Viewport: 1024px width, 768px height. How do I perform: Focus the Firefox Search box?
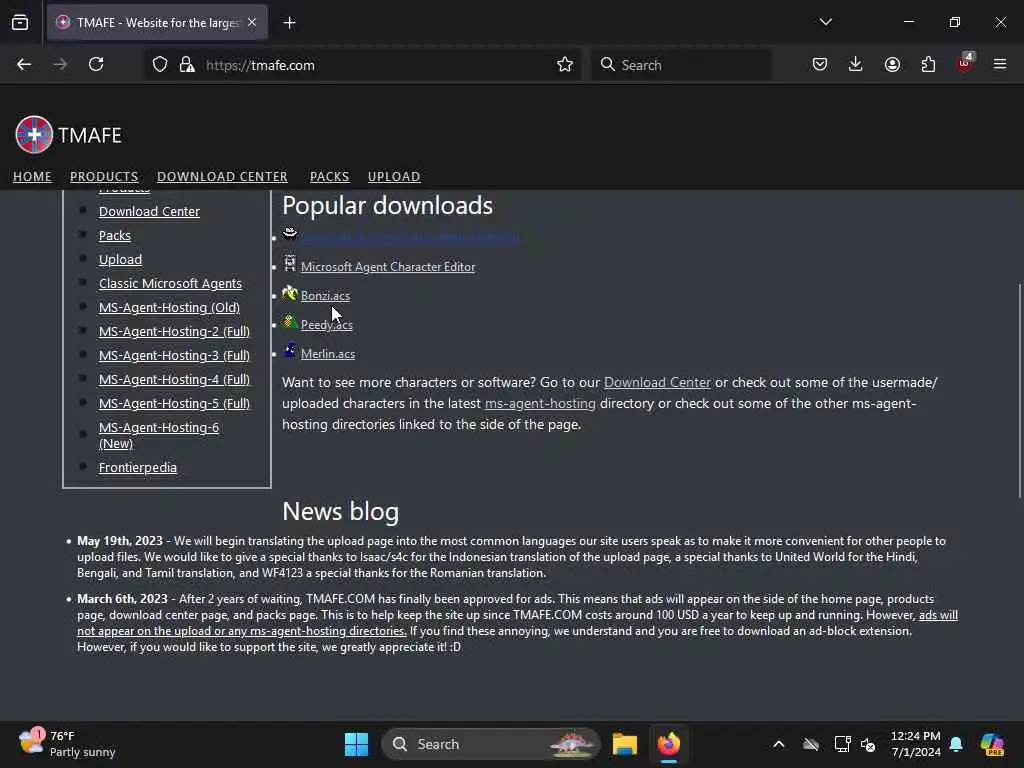[x=681, y=65]
